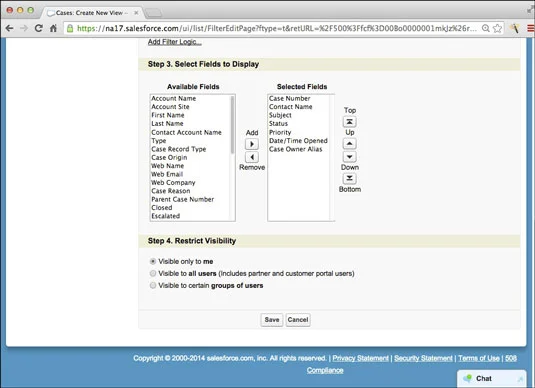535x388 pixels.
Task: Click the secure lock icon in address bar
Action: pyautogui.click(x=70, y=28)
